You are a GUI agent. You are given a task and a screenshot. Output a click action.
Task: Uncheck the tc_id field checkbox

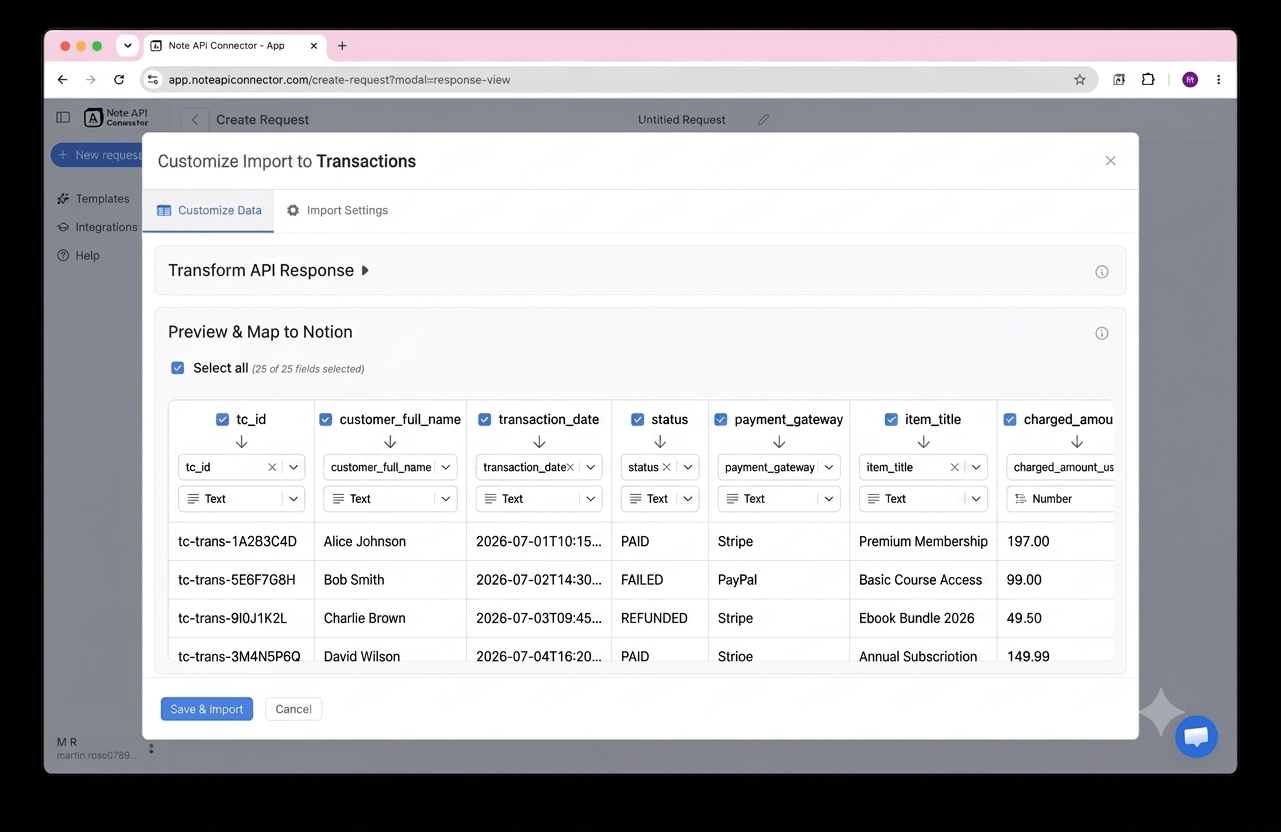tap(223, 420)
